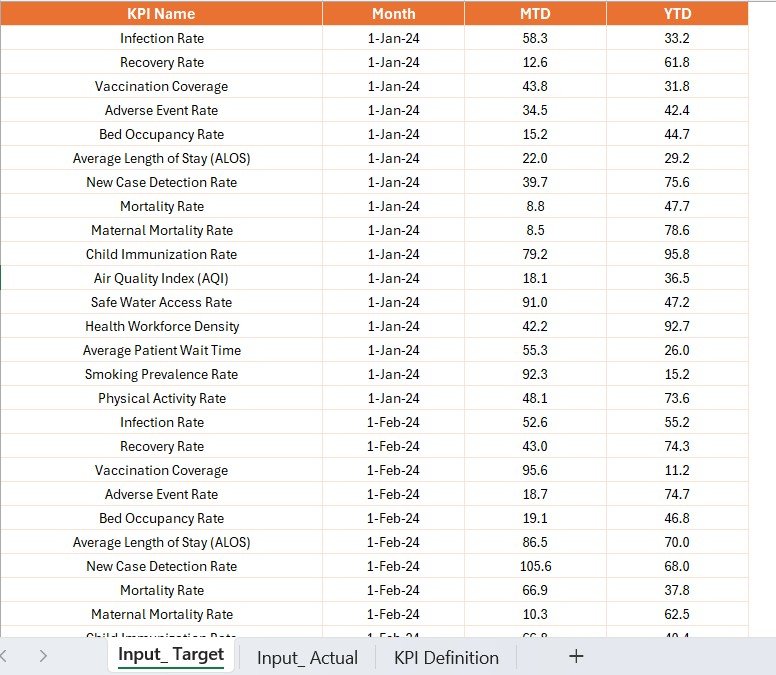Click the MTD value 95.6
The width and height of the screenshot is (776, 675).
coord(535,470)
